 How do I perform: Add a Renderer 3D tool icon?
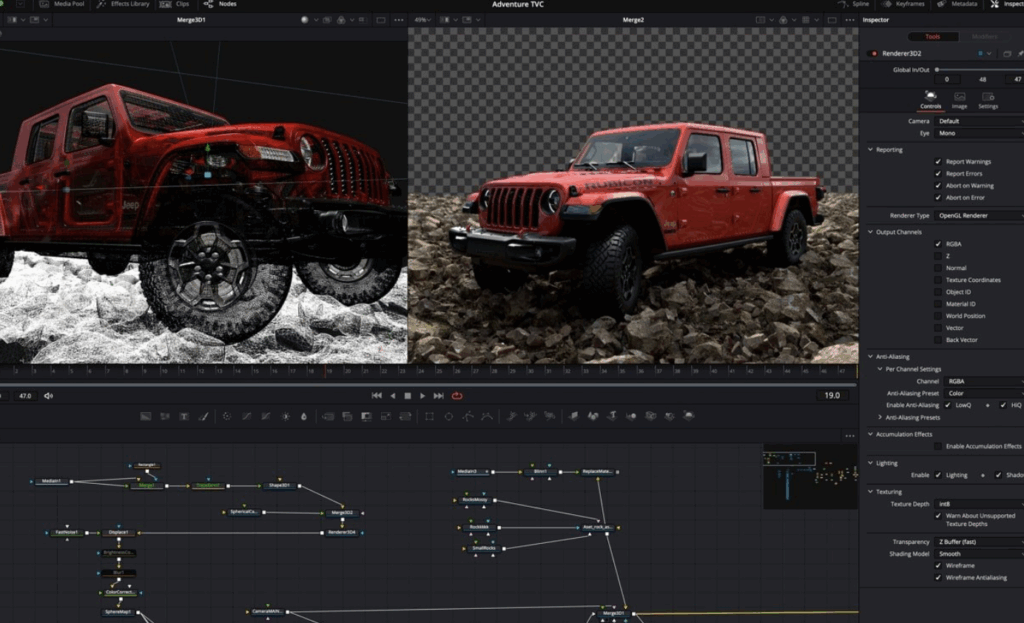coord(688,415)
